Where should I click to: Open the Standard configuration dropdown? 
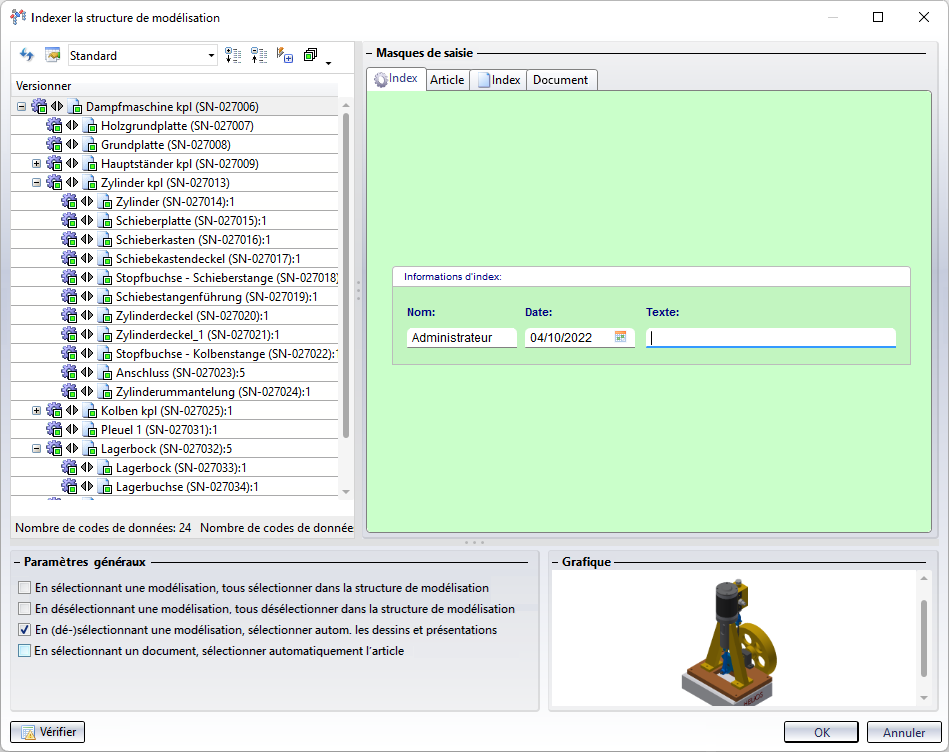[211, 56]
